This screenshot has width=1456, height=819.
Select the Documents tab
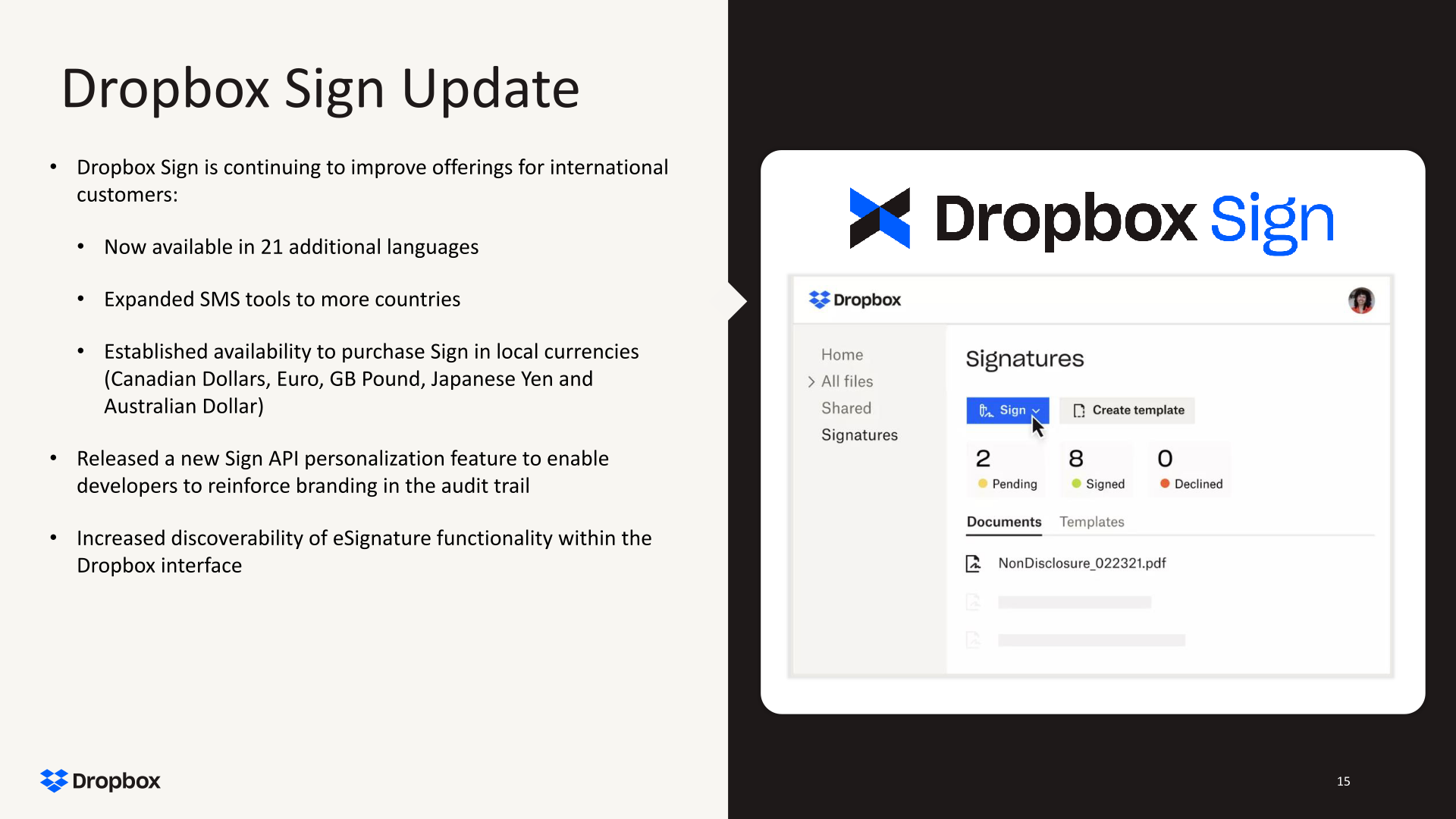pos(1004,522)
